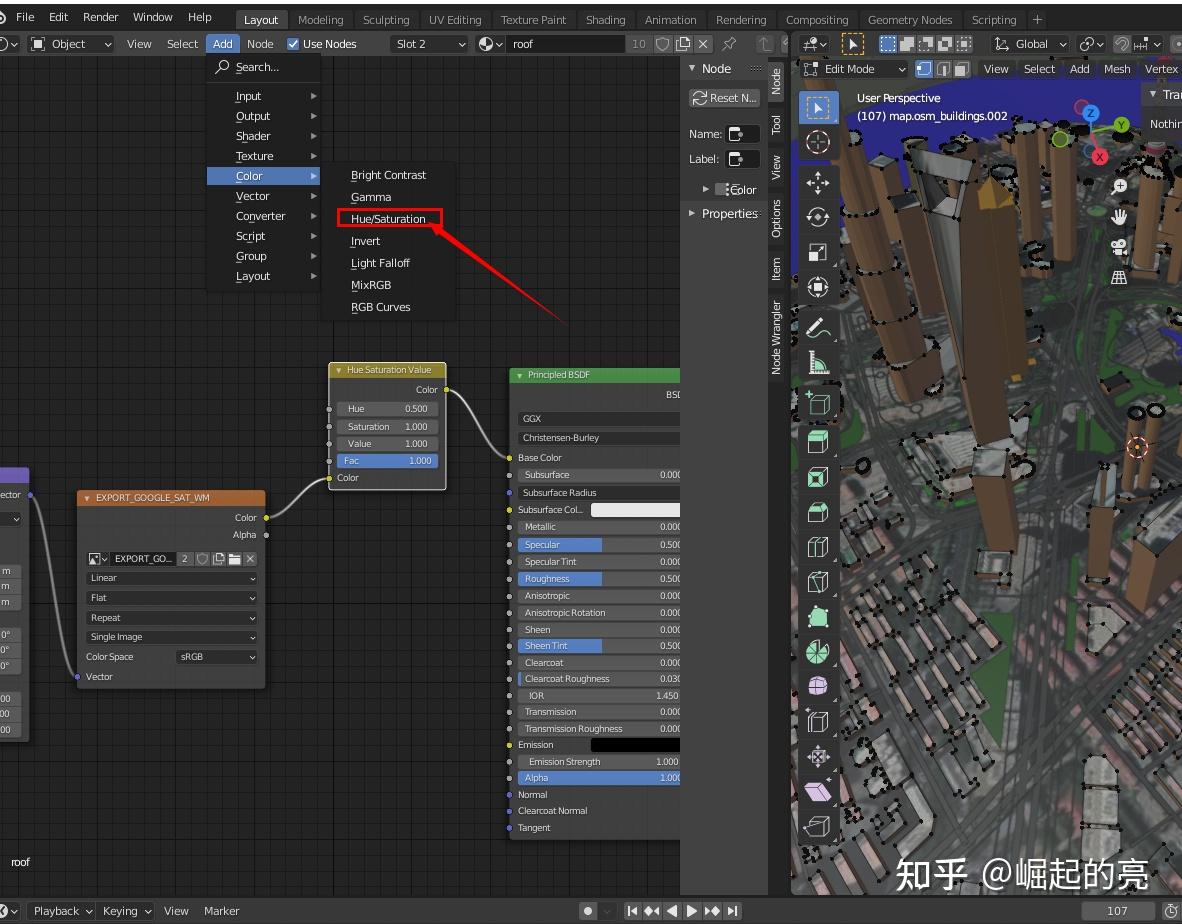This screenshot has width=1182, height=924.
Task: Select the 3D Cursor tool
Action: pyautogui.click(x=818, y=142)
